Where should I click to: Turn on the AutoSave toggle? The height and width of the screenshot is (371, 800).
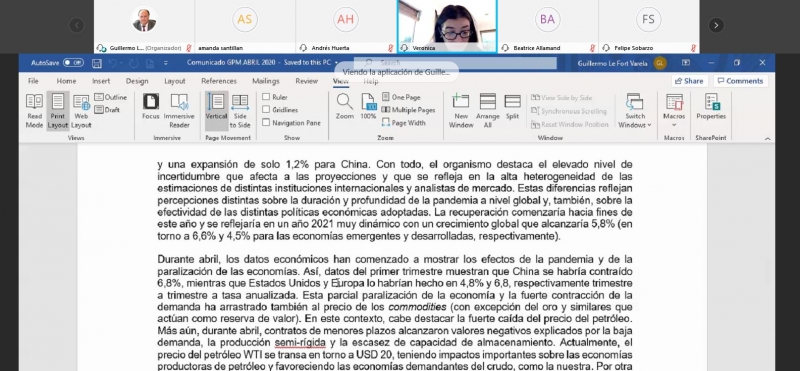click(x=73, y=63)
